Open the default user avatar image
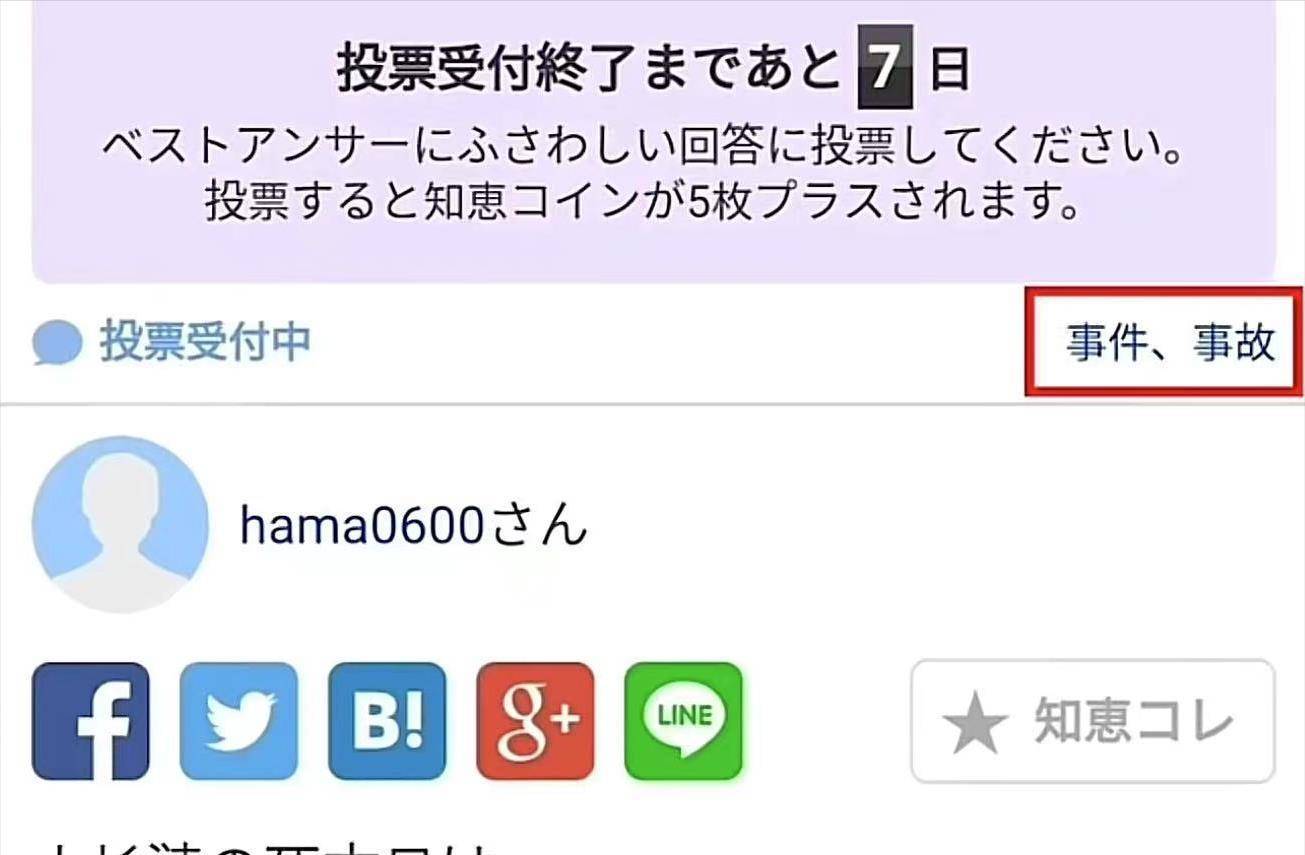Screen dimensions: 1305x855 point(120,523)
